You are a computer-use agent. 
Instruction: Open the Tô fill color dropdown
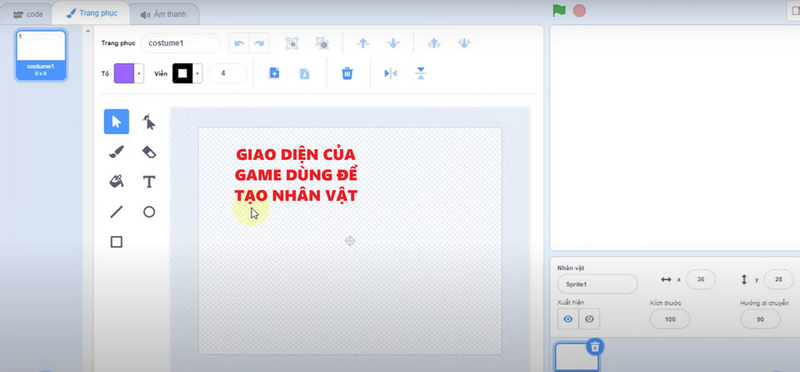click(139, 73)
